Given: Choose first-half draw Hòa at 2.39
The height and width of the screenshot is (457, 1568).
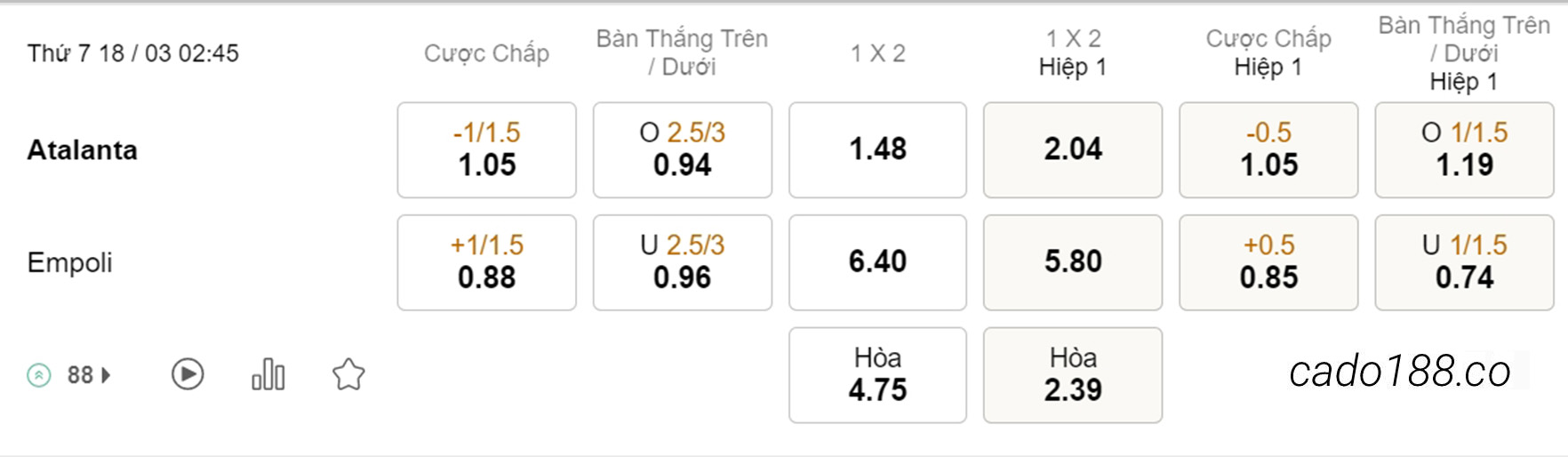Looking at the screenshot, I should click(x=1073, y=375).
